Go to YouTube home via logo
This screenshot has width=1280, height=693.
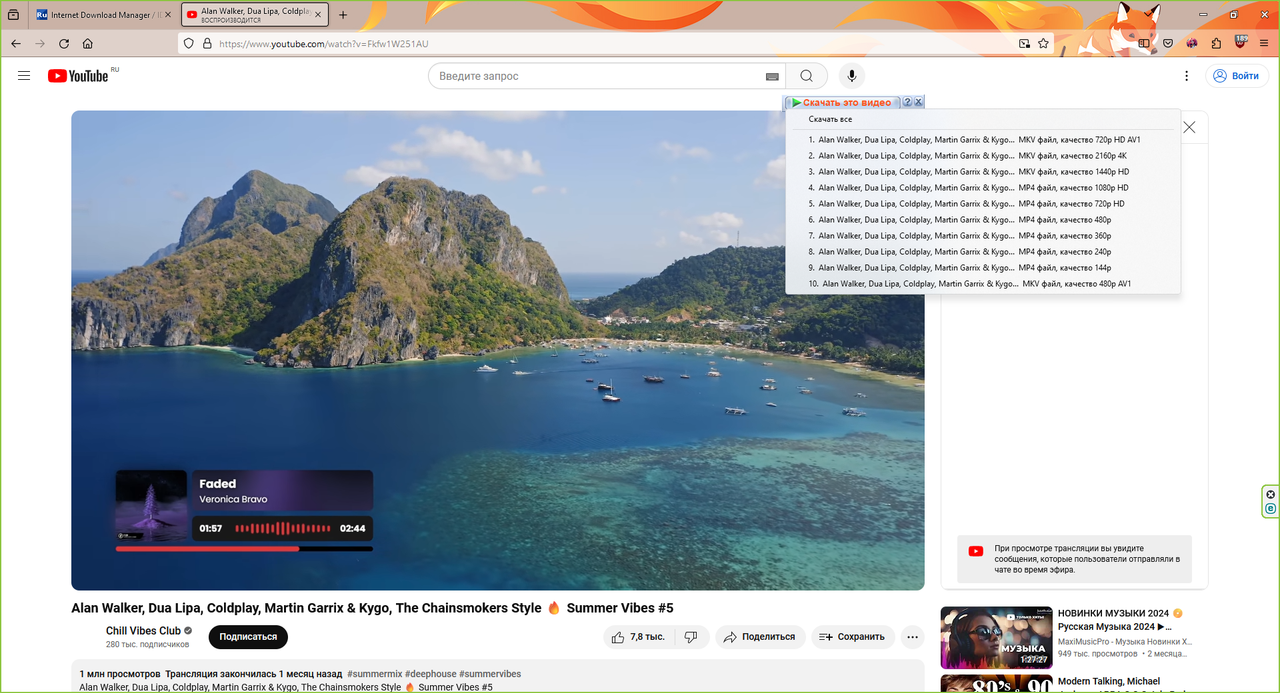[78, 76]
